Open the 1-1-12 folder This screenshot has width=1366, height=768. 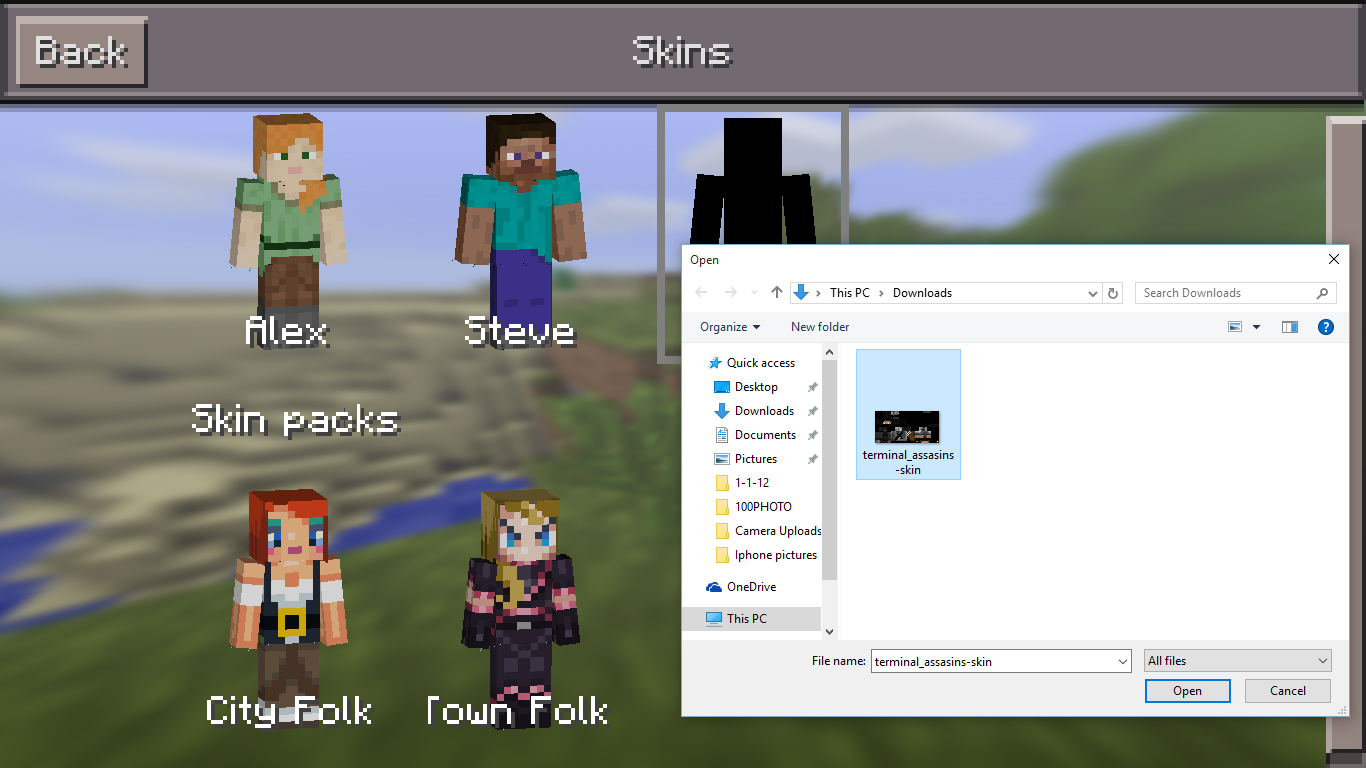(752, 483)
